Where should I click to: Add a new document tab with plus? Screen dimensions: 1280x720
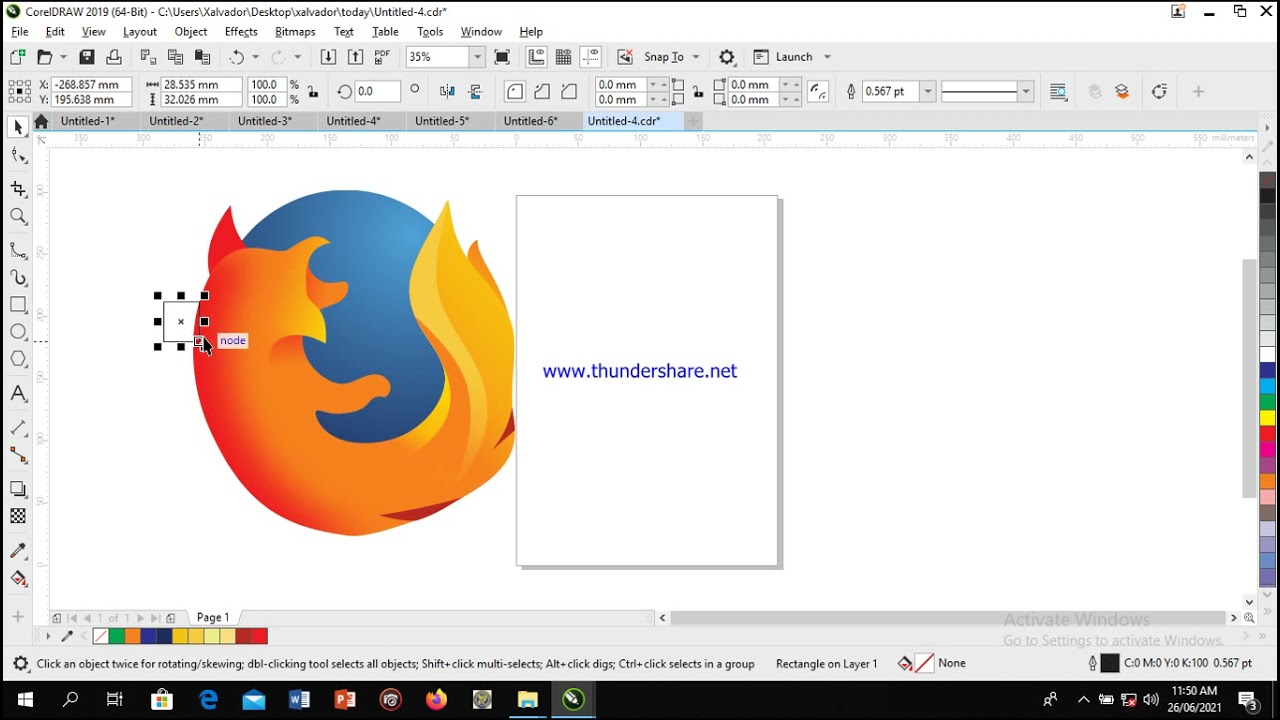(x=693, y=121)
